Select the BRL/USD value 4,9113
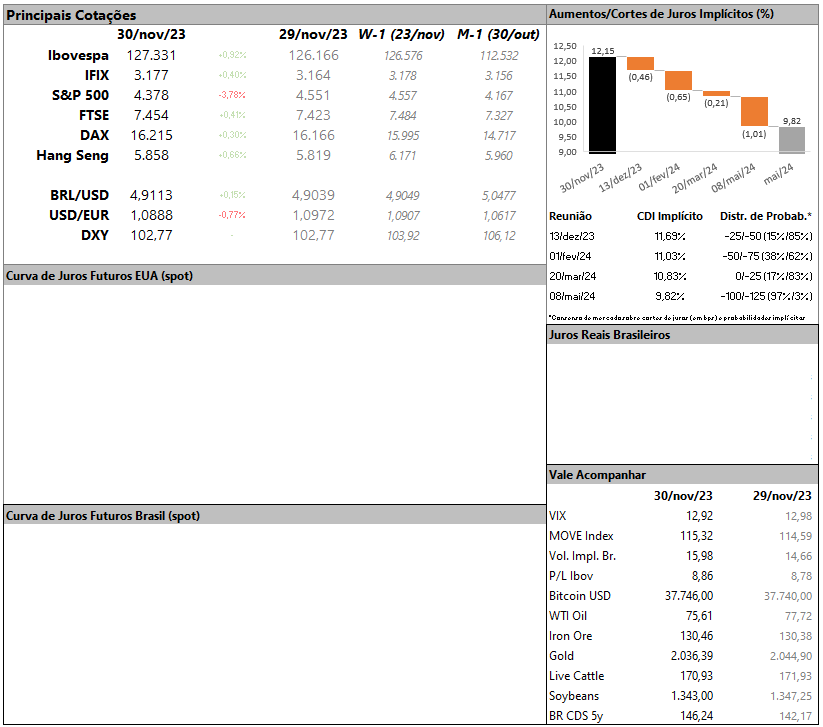823x727 pixels. point(151,195)
